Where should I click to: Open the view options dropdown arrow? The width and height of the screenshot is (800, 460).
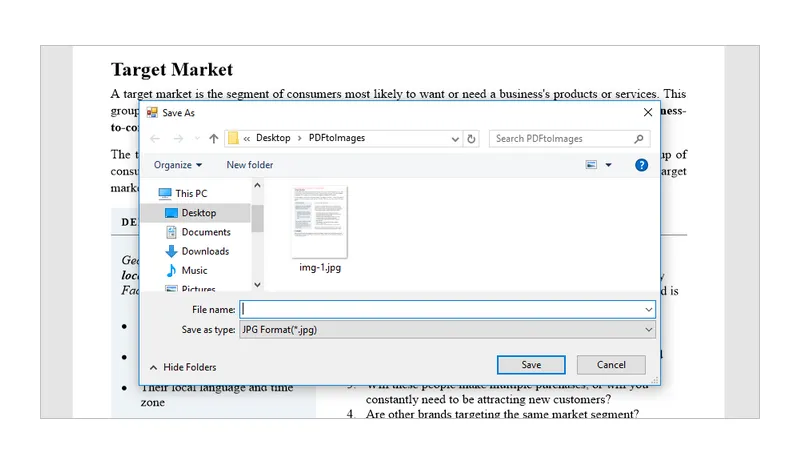pyautogui.click(x=608, y=165)
